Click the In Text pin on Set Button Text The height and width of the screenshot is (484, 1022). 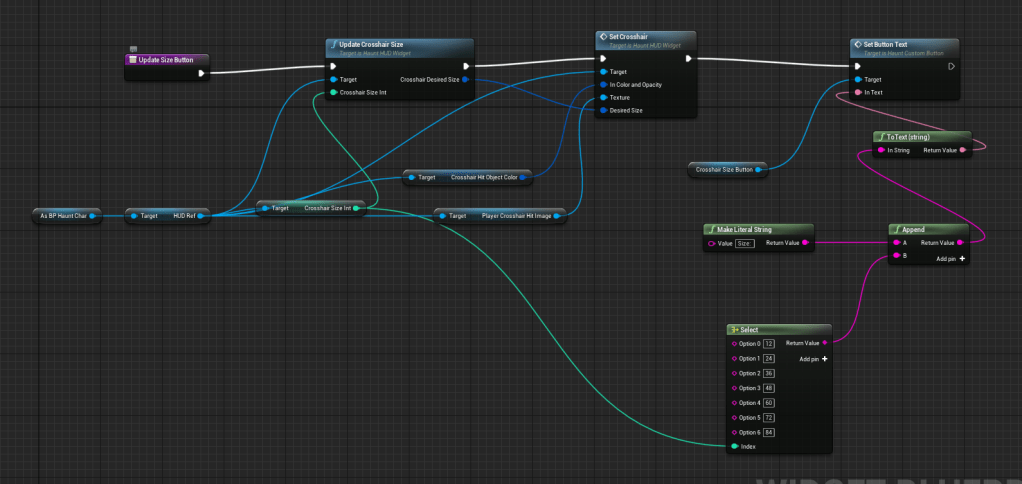click(858, 92)
